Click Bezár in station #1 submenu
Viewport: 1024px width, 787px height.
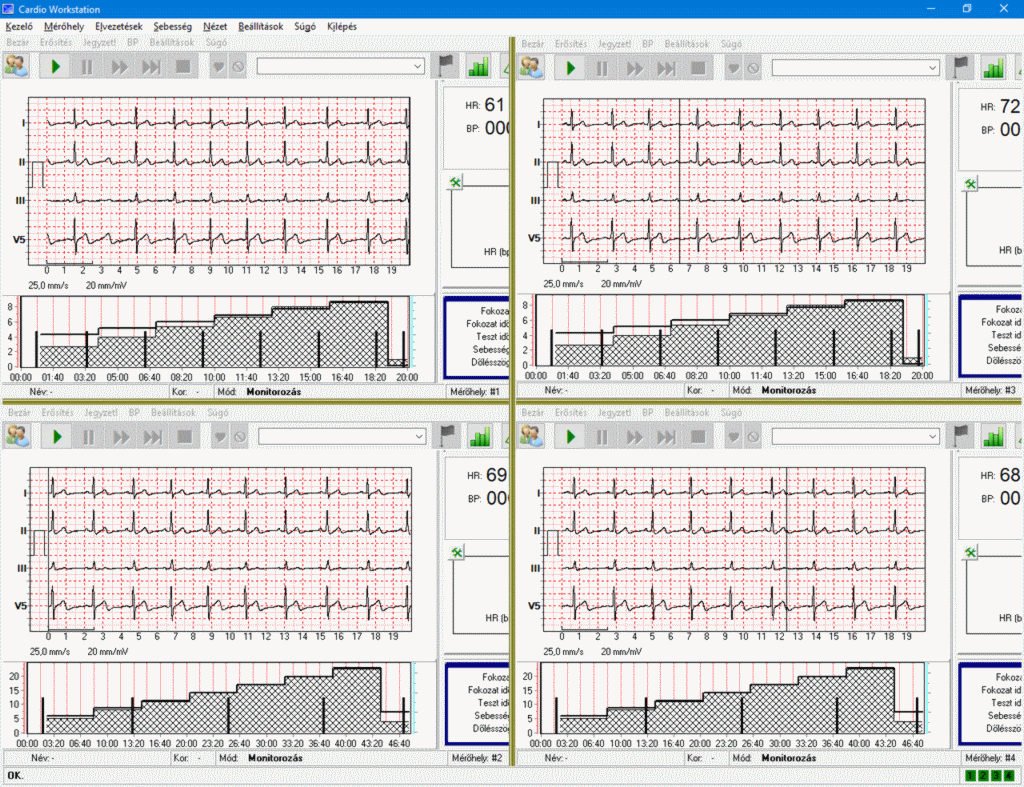point(18,42)
